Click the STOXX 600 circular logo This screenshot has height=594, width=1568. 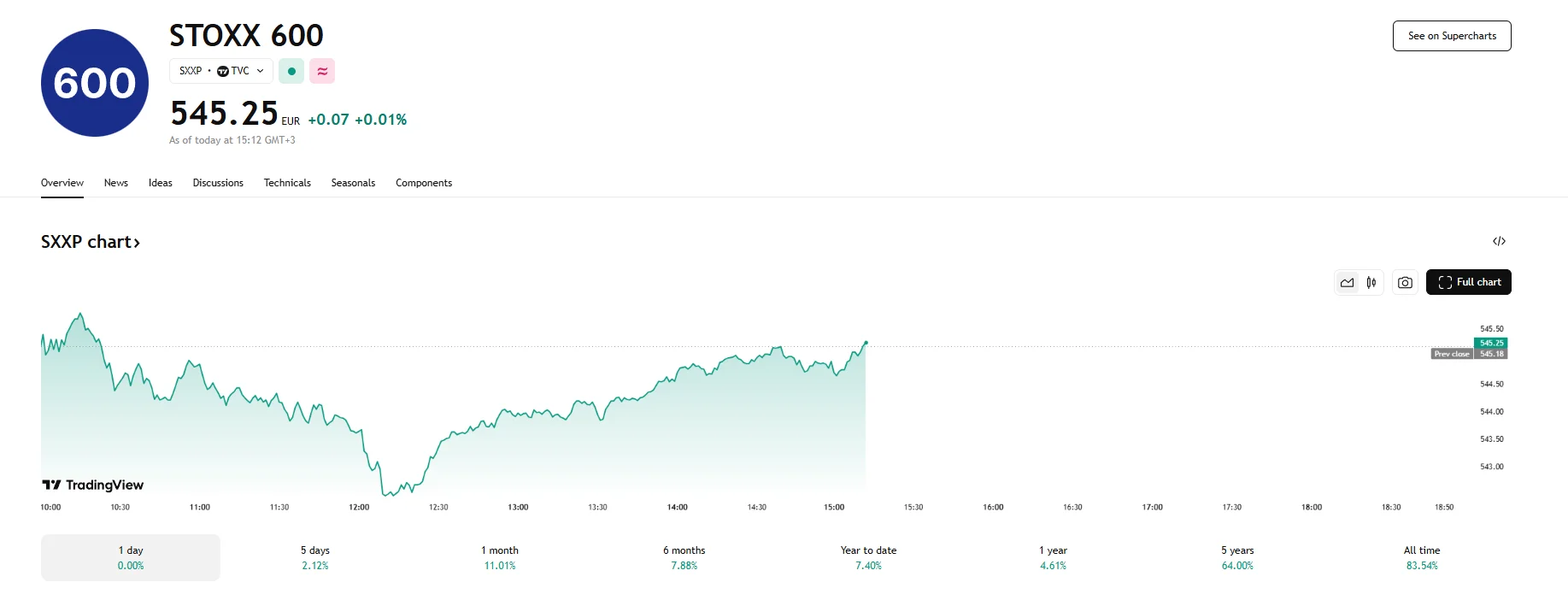coord(94,81)
